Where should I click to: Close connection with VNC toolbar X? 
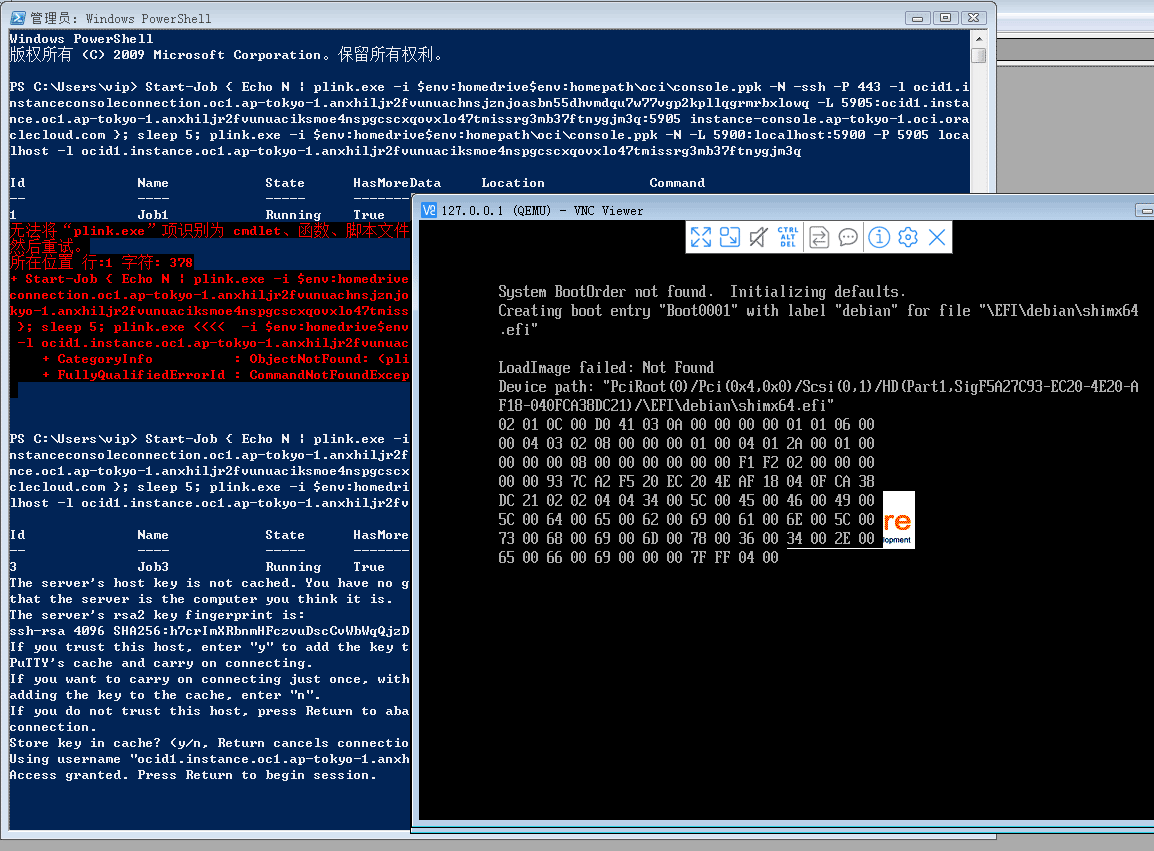click(937, 237)
